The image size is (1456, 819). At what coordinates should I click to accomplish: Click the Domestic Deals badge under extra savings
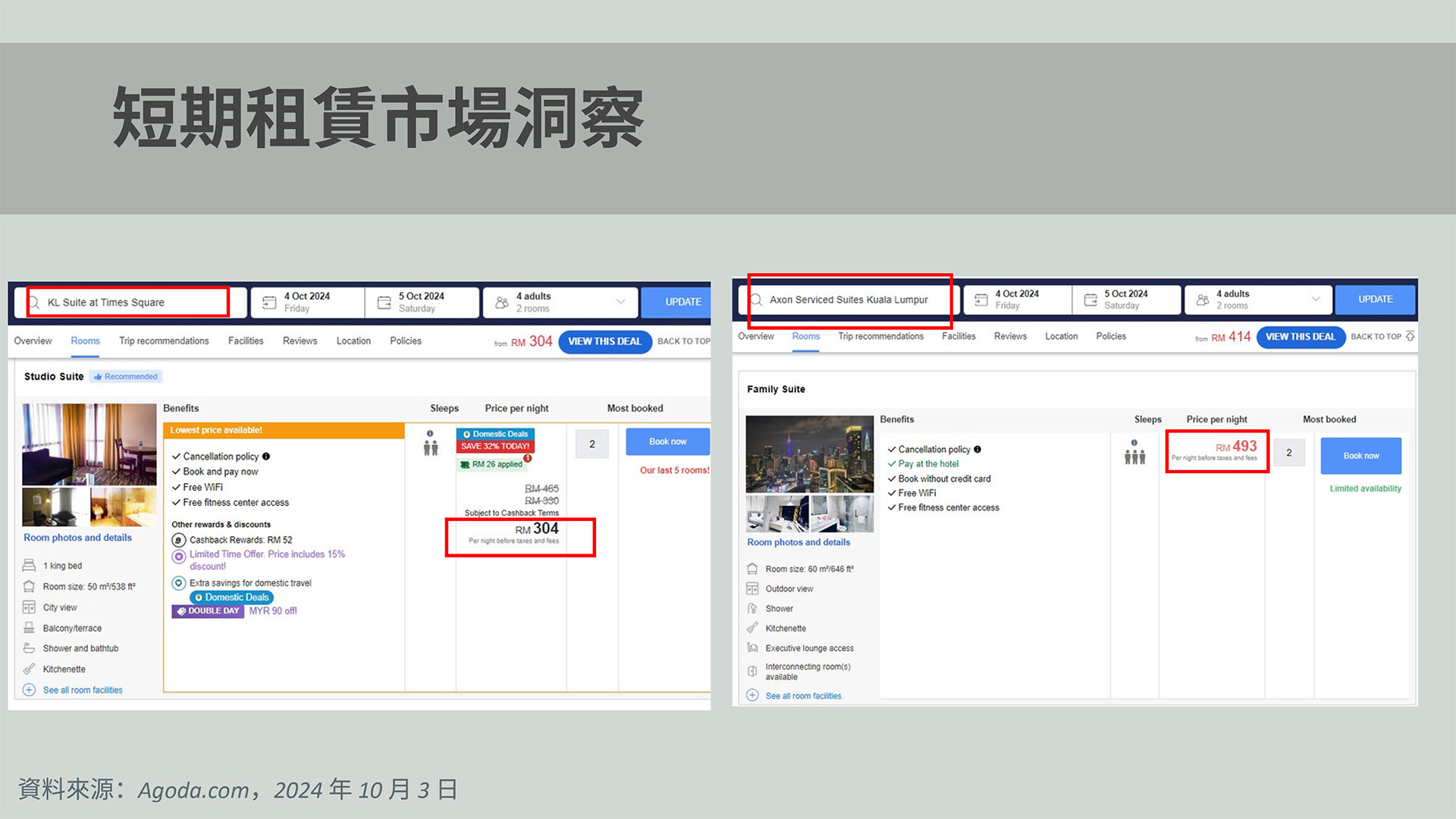pyautogui.click(x=231, y=598)
